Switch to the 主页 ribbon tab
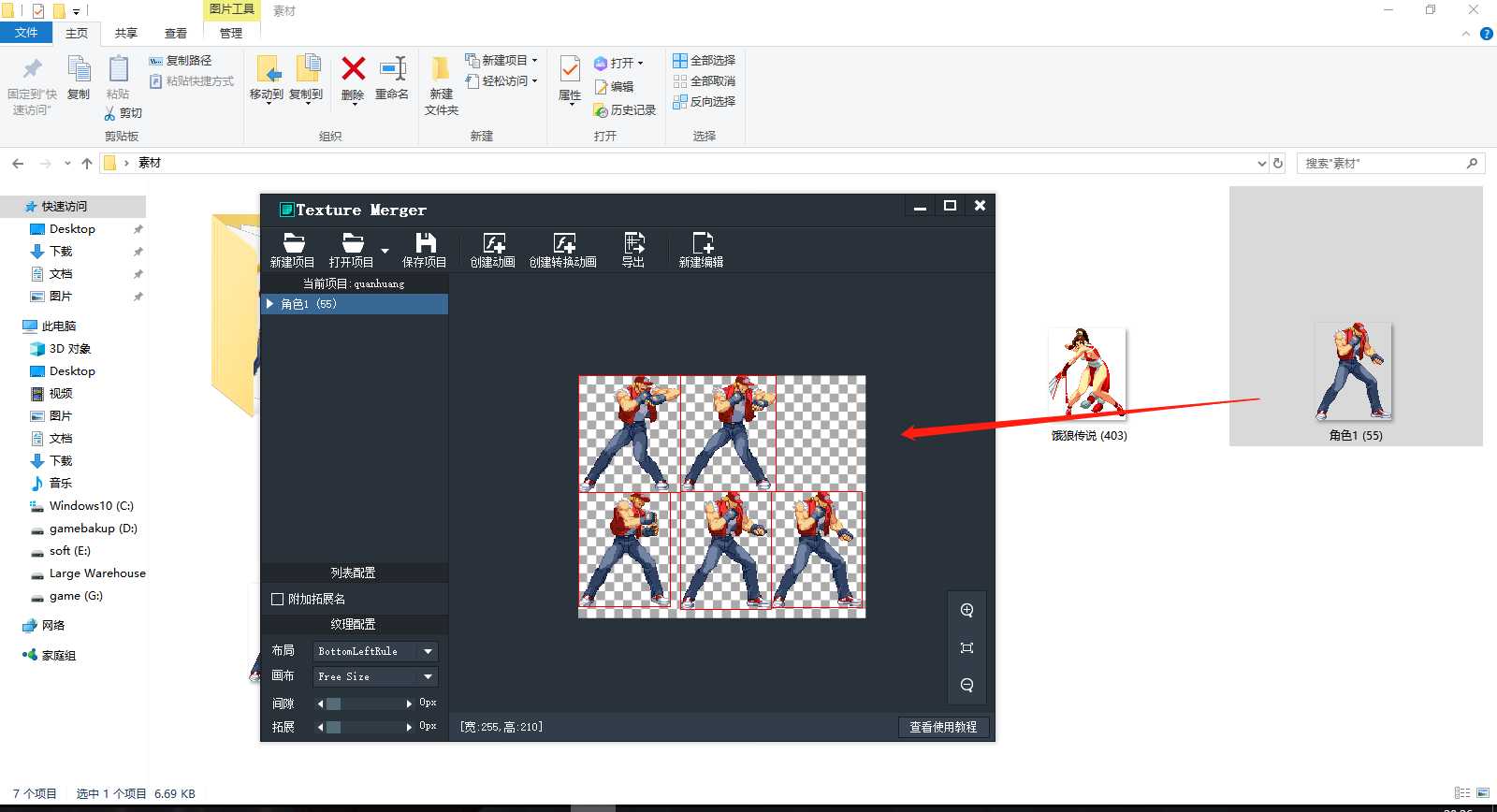 coord(77,34)
